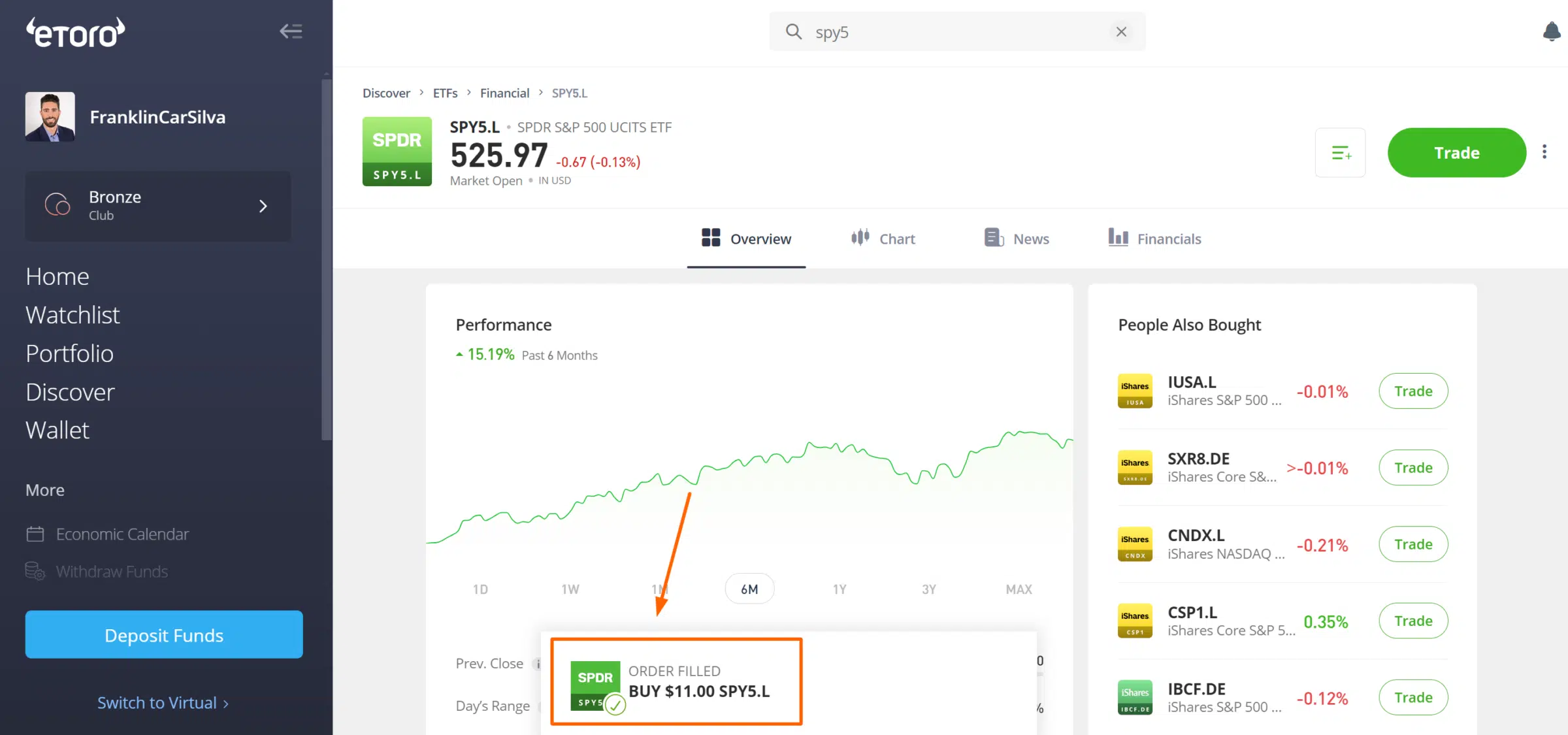Image resolution: width=1568 pixels, height=735 pixels.
Task: Collapse the sidebar with the arrow icon
Action: 291,31
